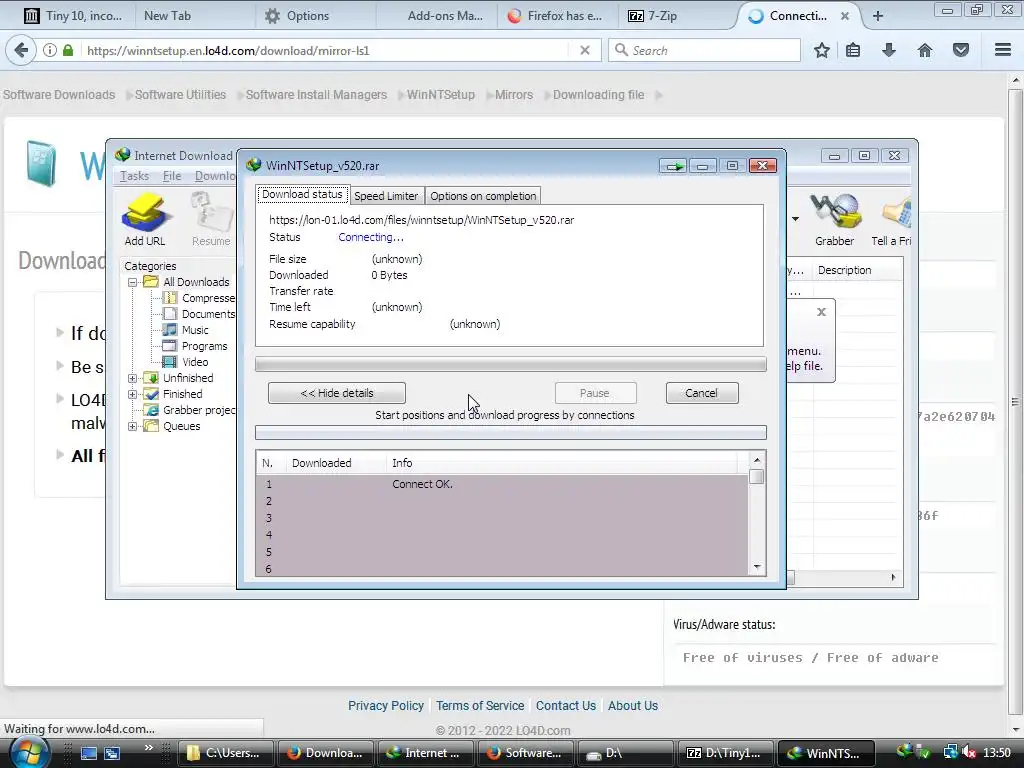Expand the Unfinished tree node
The height and width of the screenshot is (768, 1024).
click(x=133, y=378)
